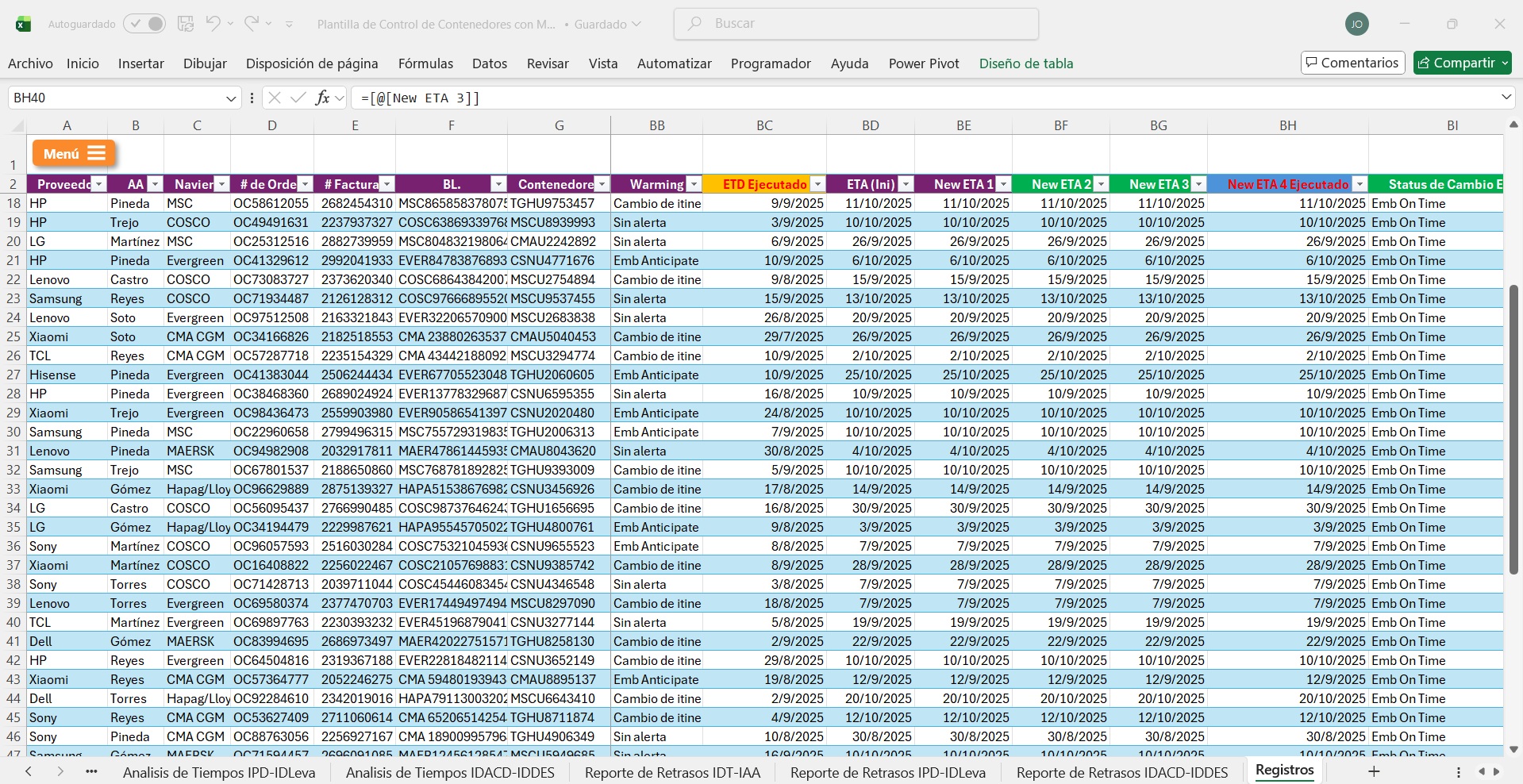Switch to the Fórmulas tab
Image resolution: width=1523 pixels, height=784 pixels.
tap(425, 63)
